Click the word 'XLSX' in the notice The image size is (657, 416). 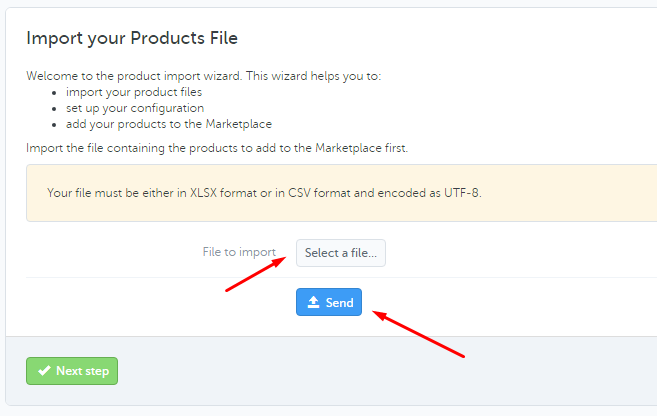pos(203,193)
